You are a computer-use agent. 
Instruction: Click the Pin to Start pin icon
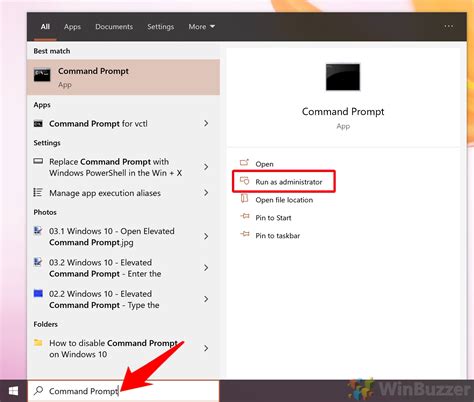tap(245, 216)
